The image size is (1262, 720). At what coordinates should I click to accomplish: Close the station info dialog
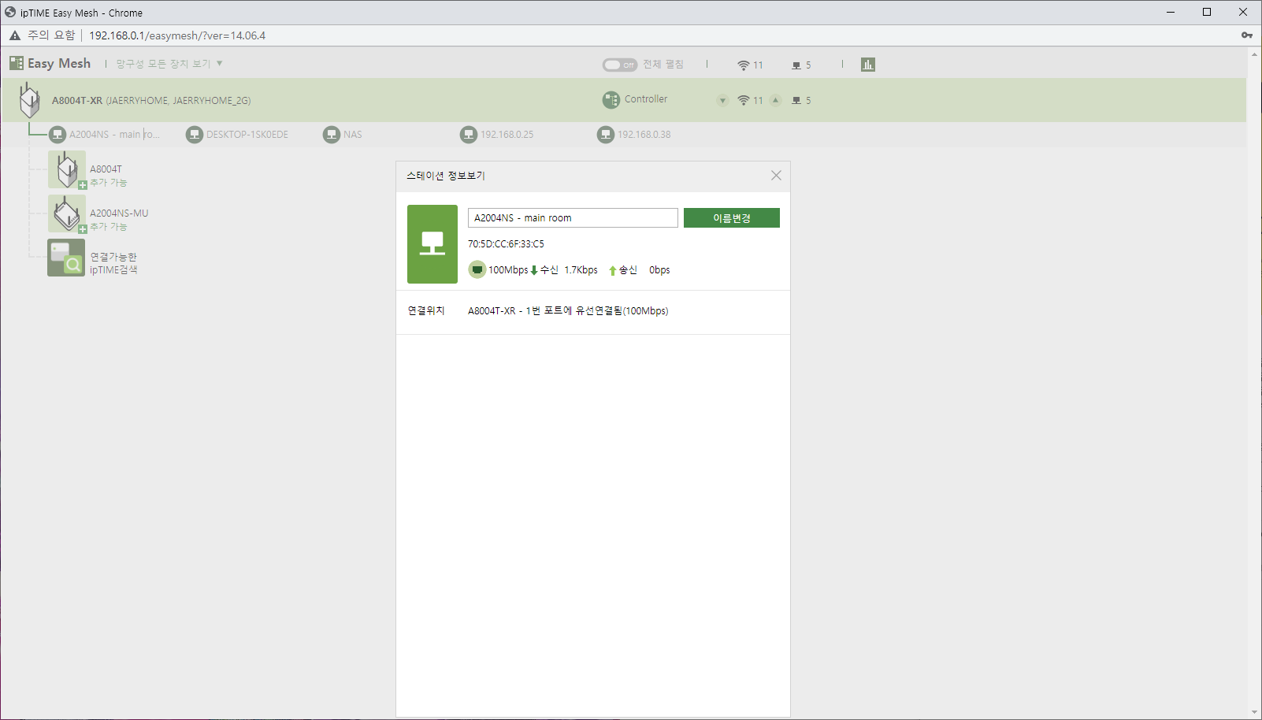coord(776,175)
